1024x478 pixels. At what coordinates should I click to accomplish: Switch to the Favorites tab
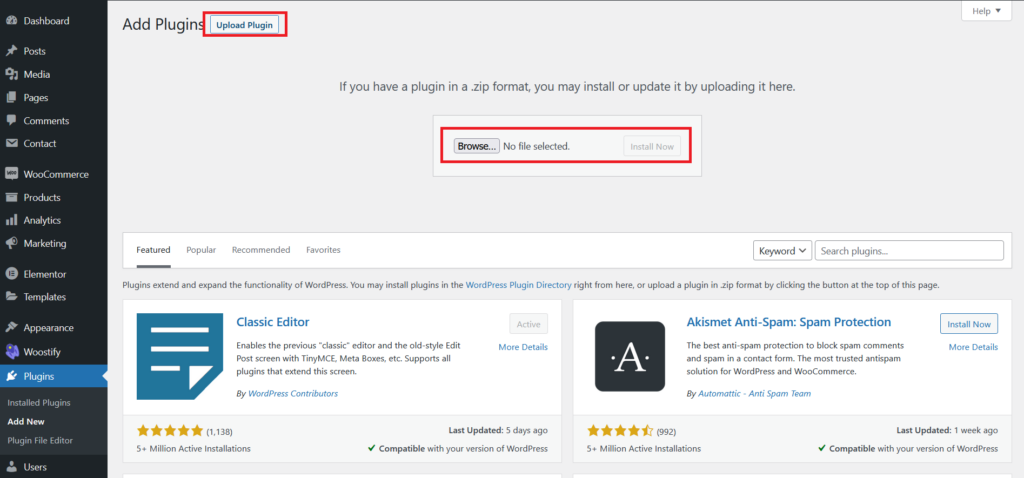[323, 250]
